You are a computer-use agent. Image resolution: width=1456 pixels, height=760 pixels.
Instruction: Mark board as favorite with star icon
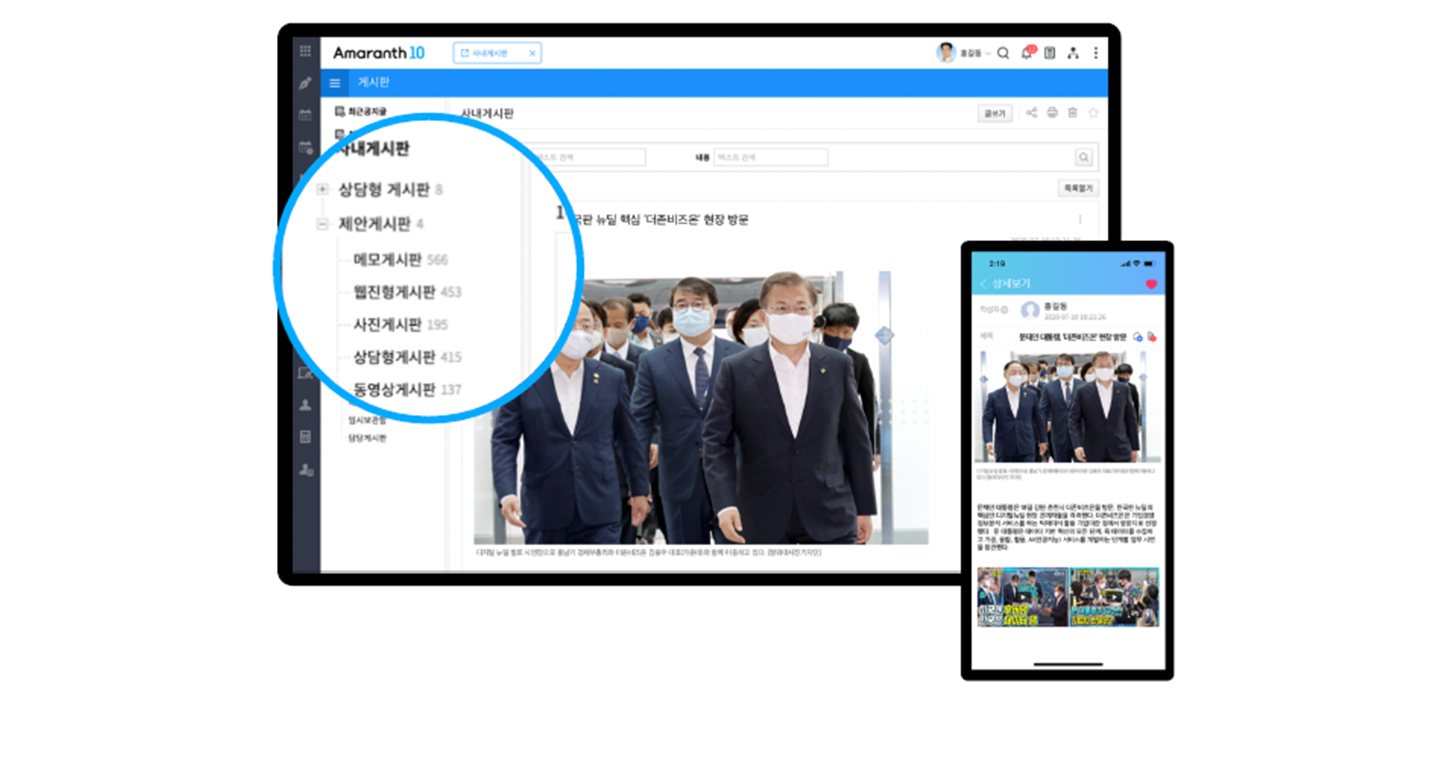click(1093, 113)
